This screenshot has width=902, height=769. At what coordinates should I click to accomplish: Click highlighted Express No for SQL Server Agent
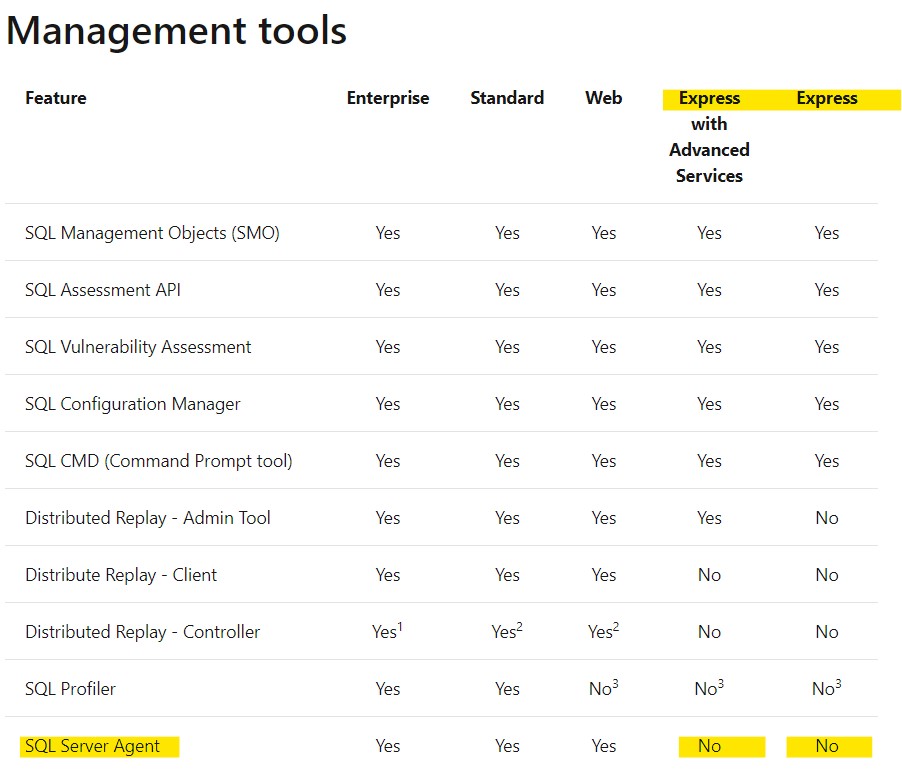(x=827, y=746)
